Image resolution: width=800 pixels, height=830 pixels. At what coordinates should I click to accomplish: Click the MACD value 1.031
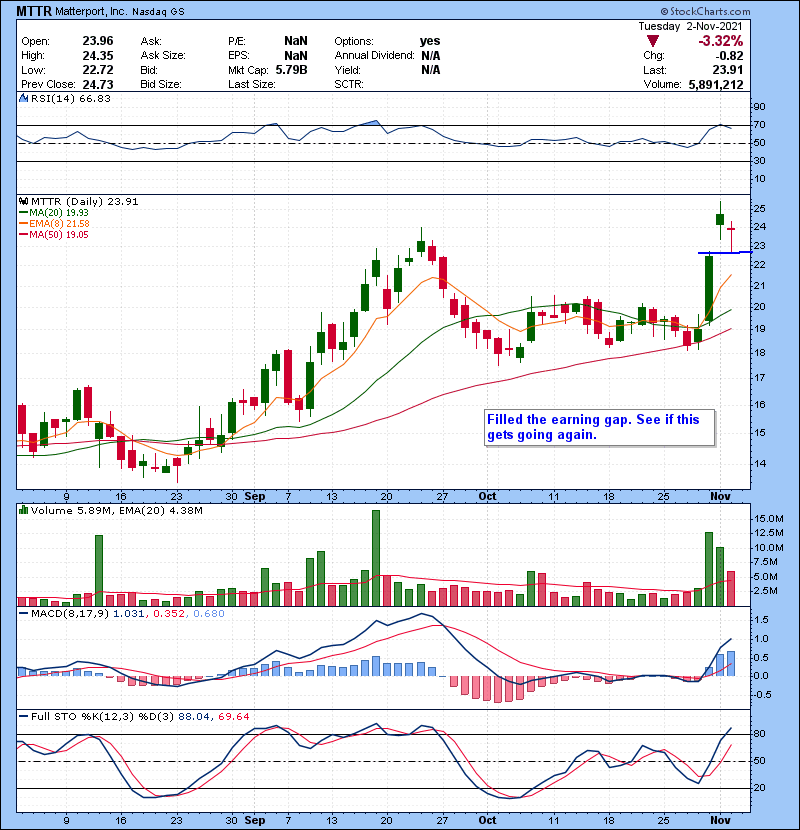tap(128, 614)
